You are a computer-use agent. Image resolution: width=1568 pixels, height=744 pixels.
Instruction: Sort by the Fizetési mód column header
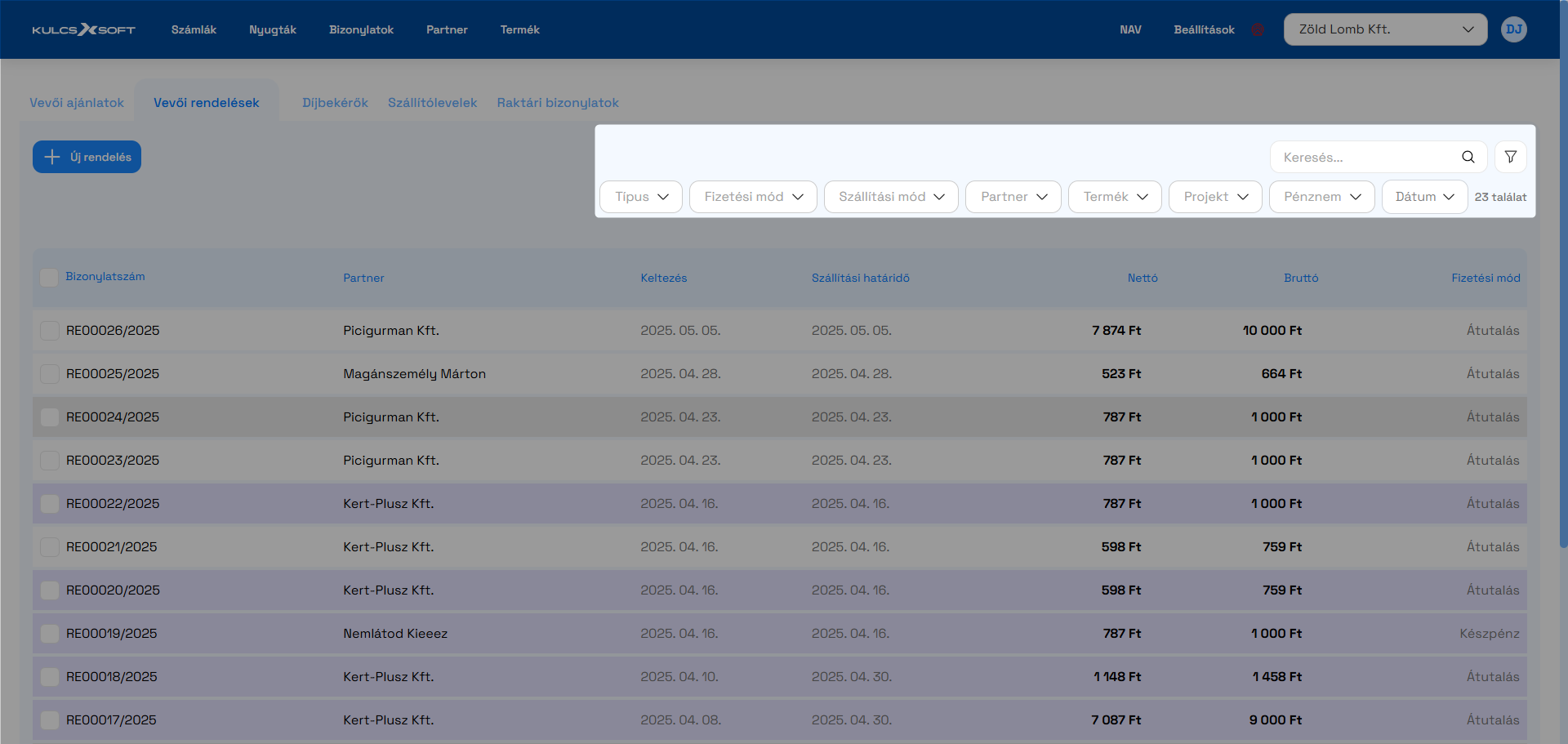point(1486,278)
